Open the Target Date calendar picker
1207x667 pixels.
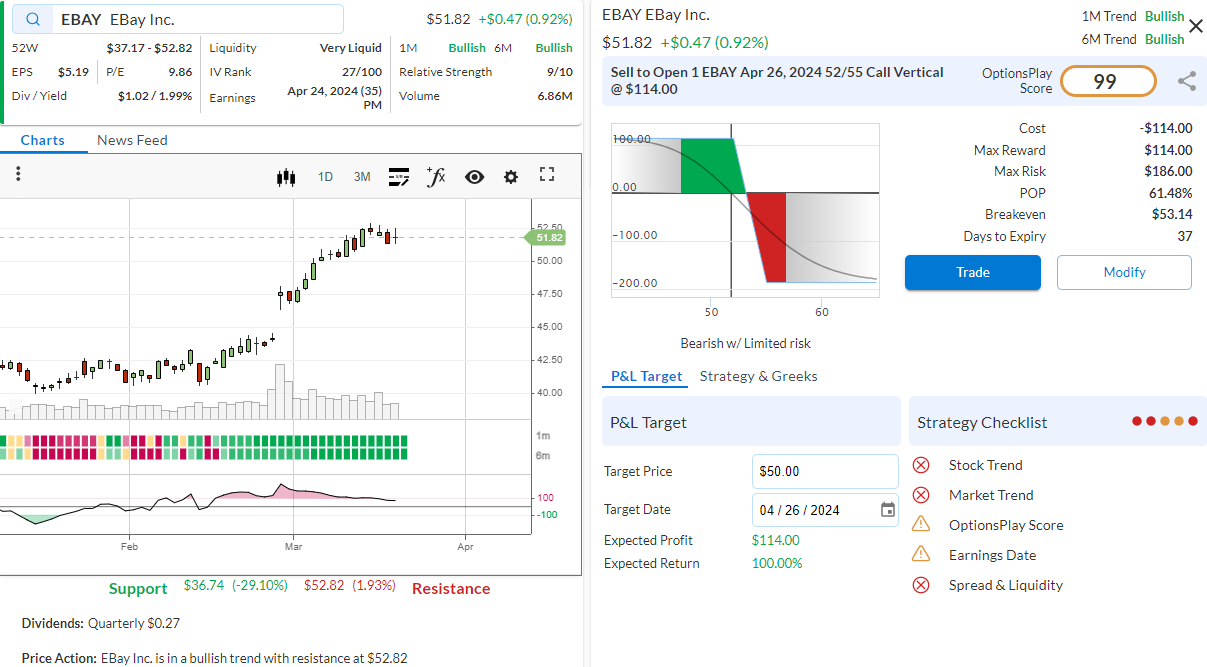point(888,510)
